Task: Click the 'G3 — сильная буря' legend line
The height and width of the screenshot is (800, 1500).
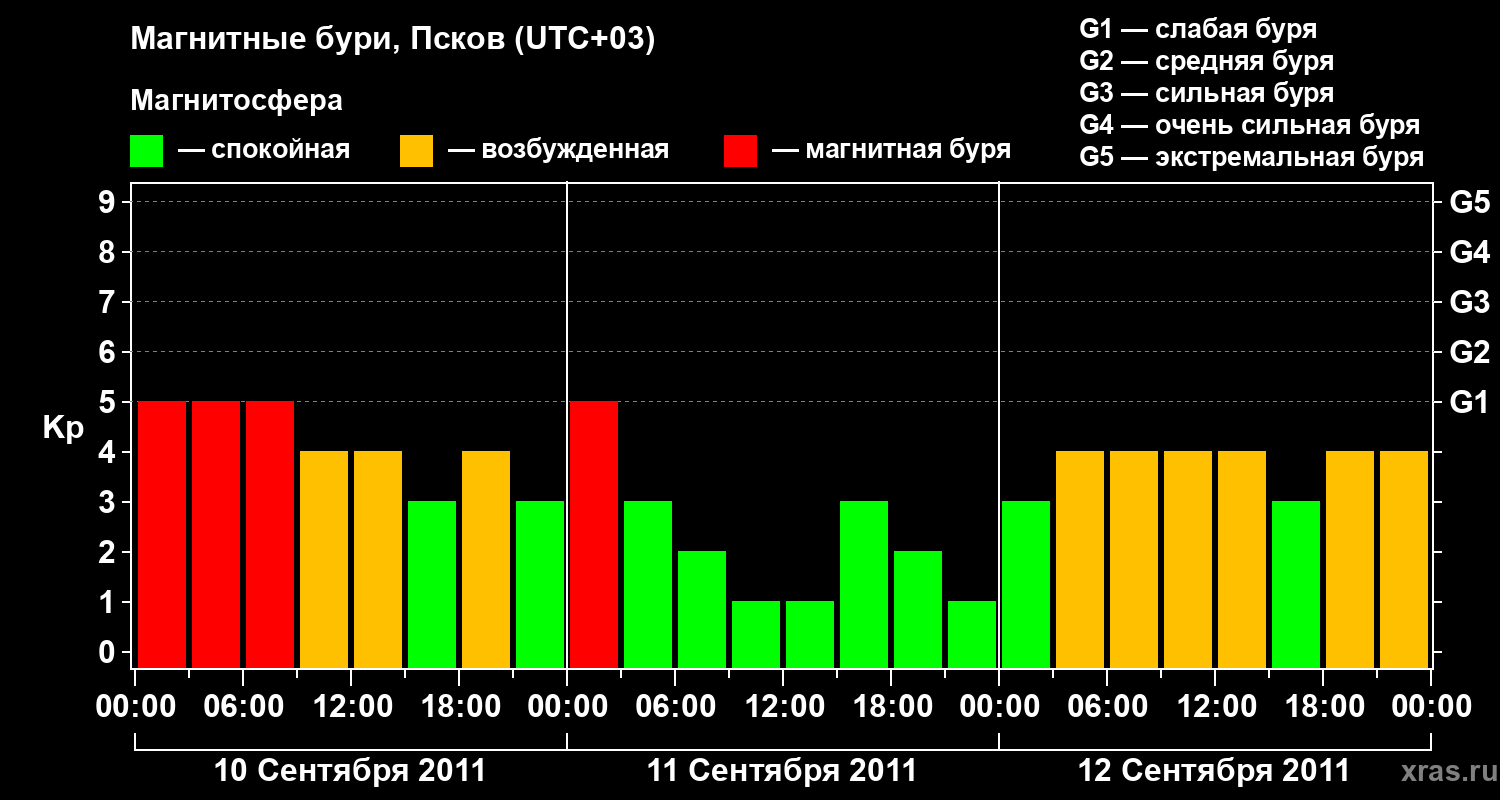Action: click(x=1207, y=93)
